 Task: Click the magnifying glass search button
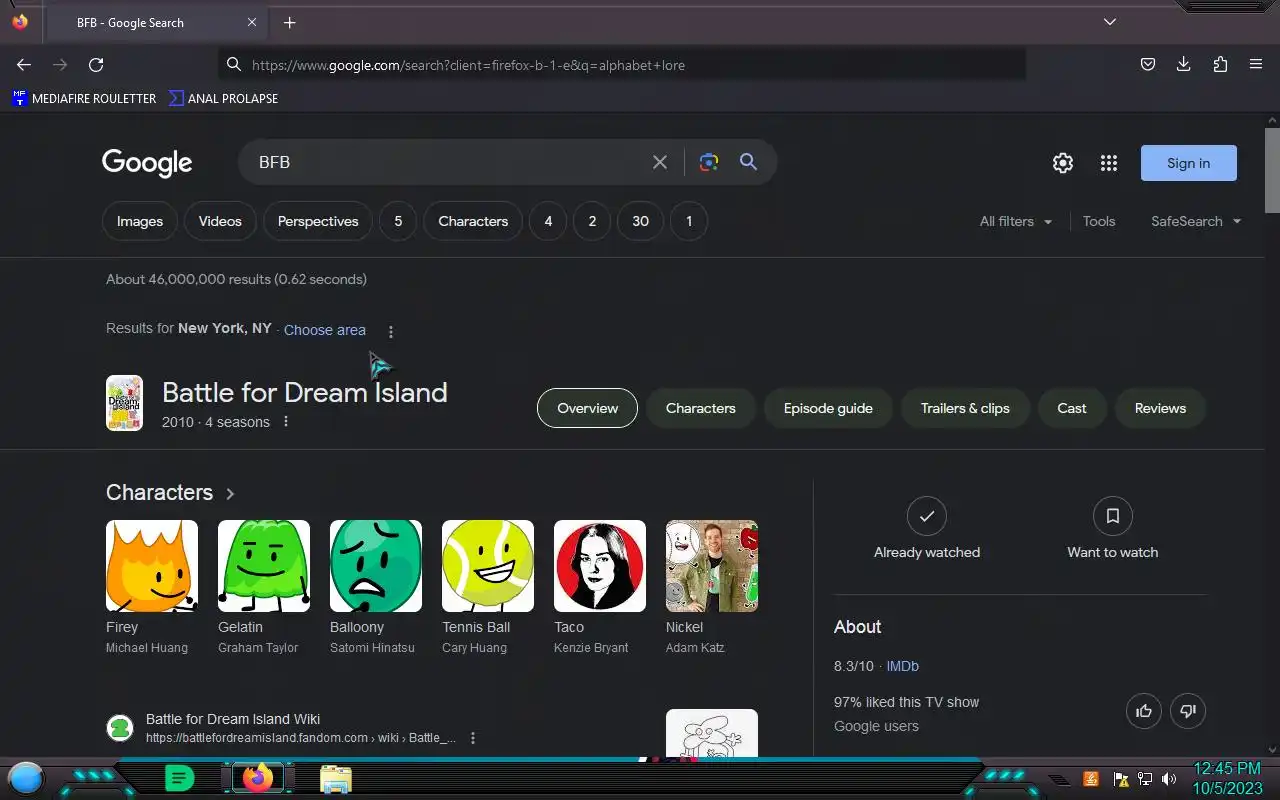point(748,162)
